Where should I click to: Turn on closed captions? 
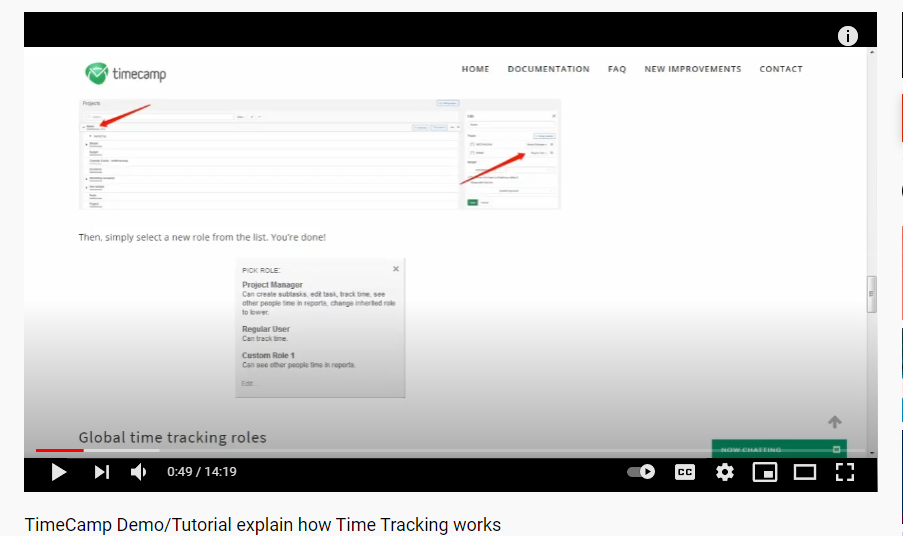click(x=685, y=472)
